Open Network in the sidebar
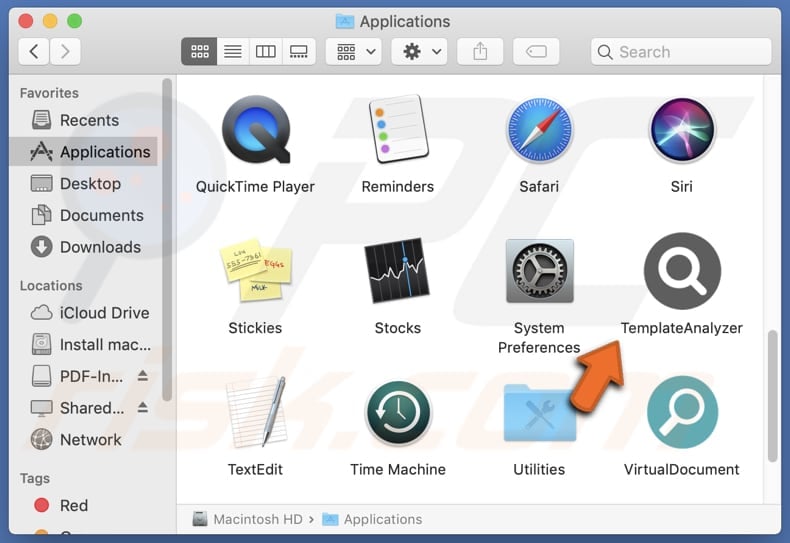This screenshot has width=790, height=543. tap(84, 440)
